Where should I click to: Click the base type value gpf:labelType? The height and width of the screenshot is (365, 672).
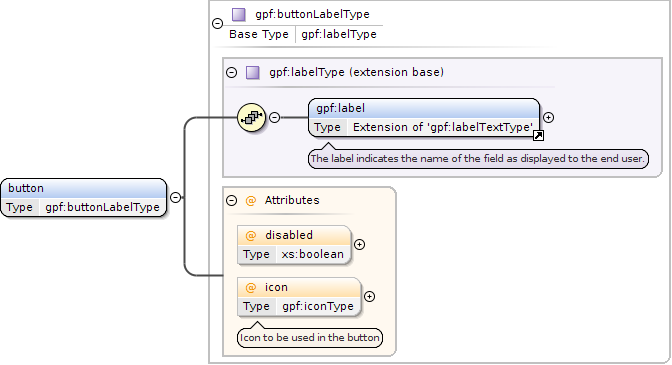coord(339,34)
